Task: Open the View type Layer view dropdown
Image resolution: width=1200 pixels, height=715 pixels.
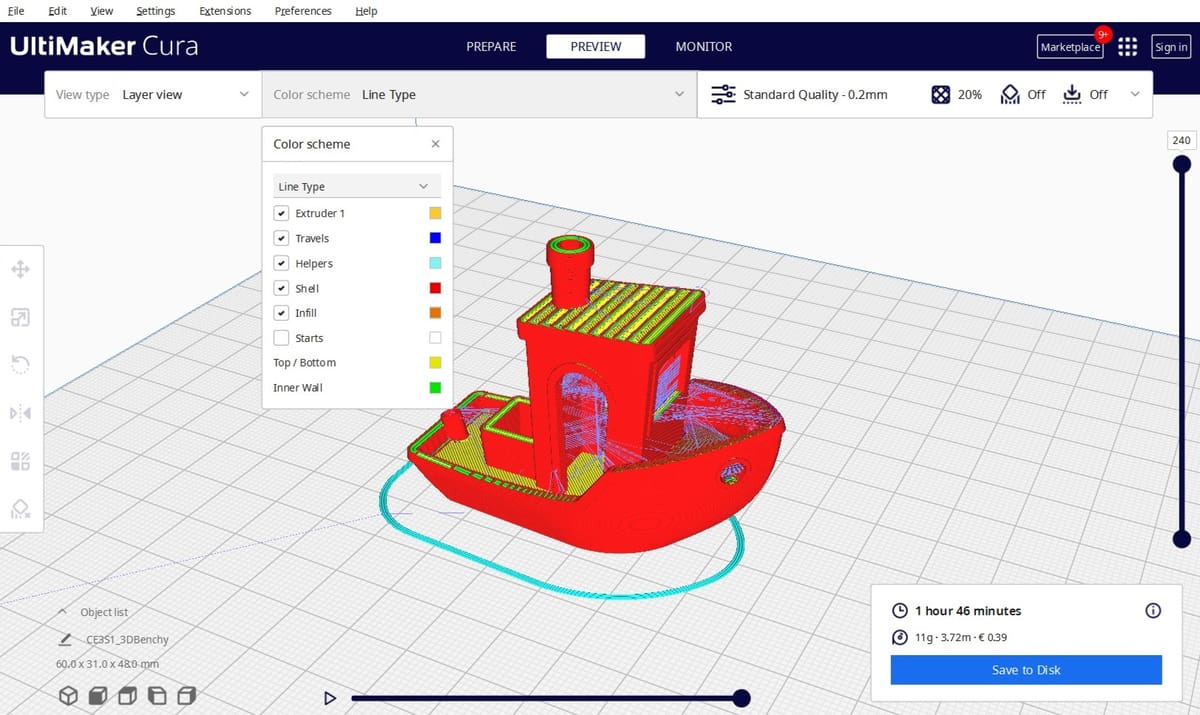Action: tap(153, 94)
